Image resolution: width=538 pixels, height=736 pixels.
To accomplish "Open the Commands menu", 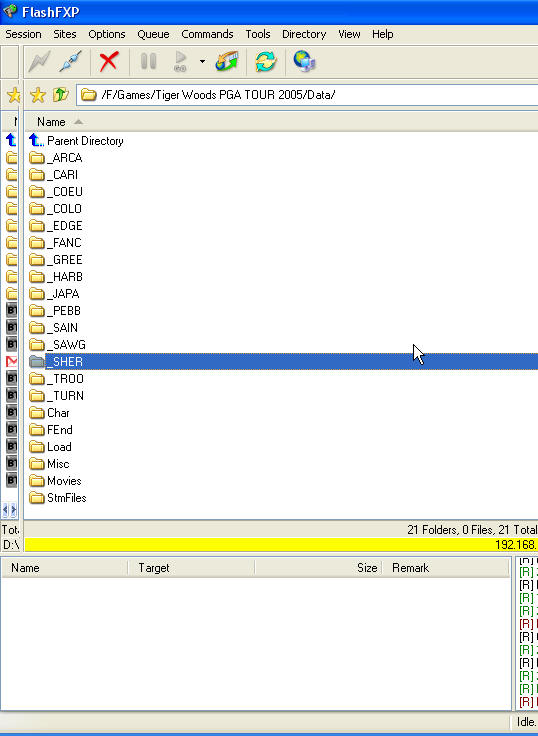I will (207, 34).
